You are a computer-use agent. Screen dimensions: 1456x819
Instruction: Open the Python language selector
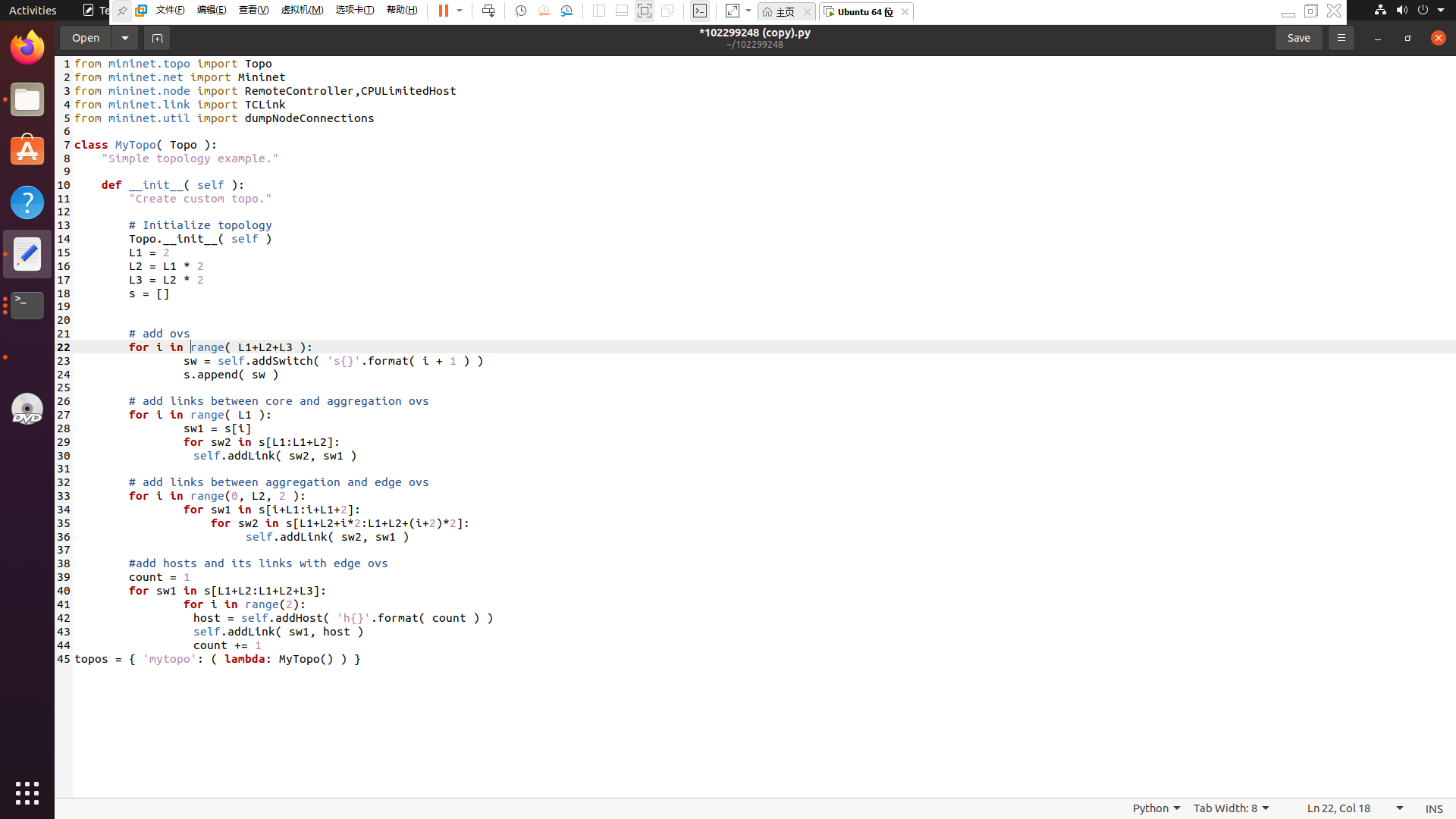tap(1156, 808)
